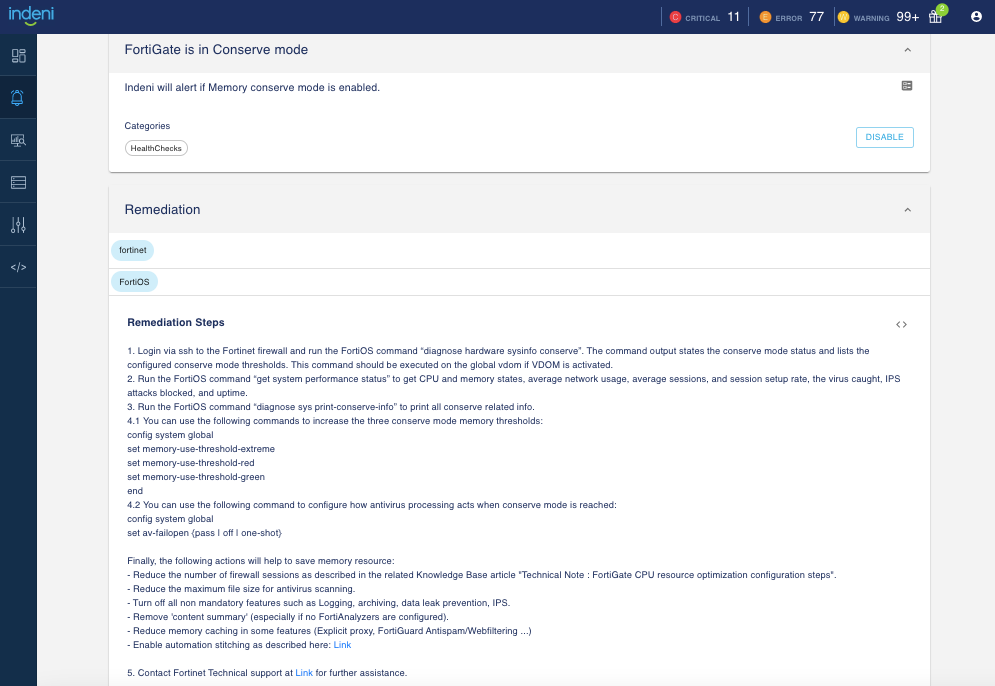Click the 'Remediation' section title
Viewport: 995px width, 686px height.
pos(162,209)
